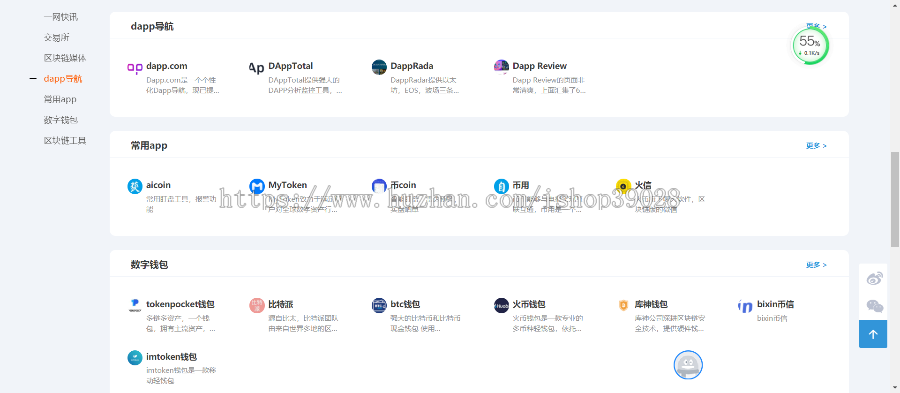Click the 库神钱包 shield icon
900x393 pixels.
coord(623,305)
